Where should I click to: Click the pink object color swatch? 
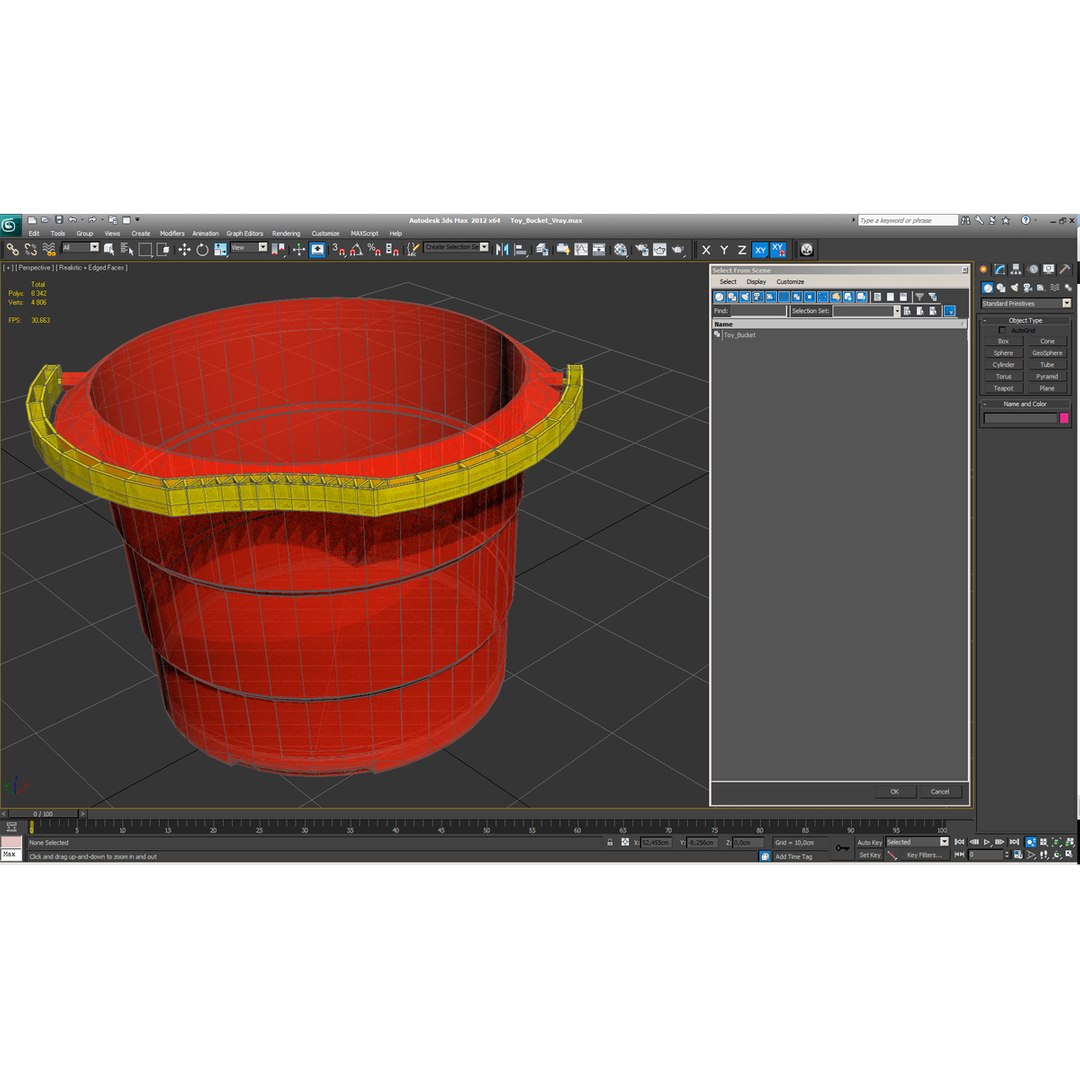click(1064, 418)
